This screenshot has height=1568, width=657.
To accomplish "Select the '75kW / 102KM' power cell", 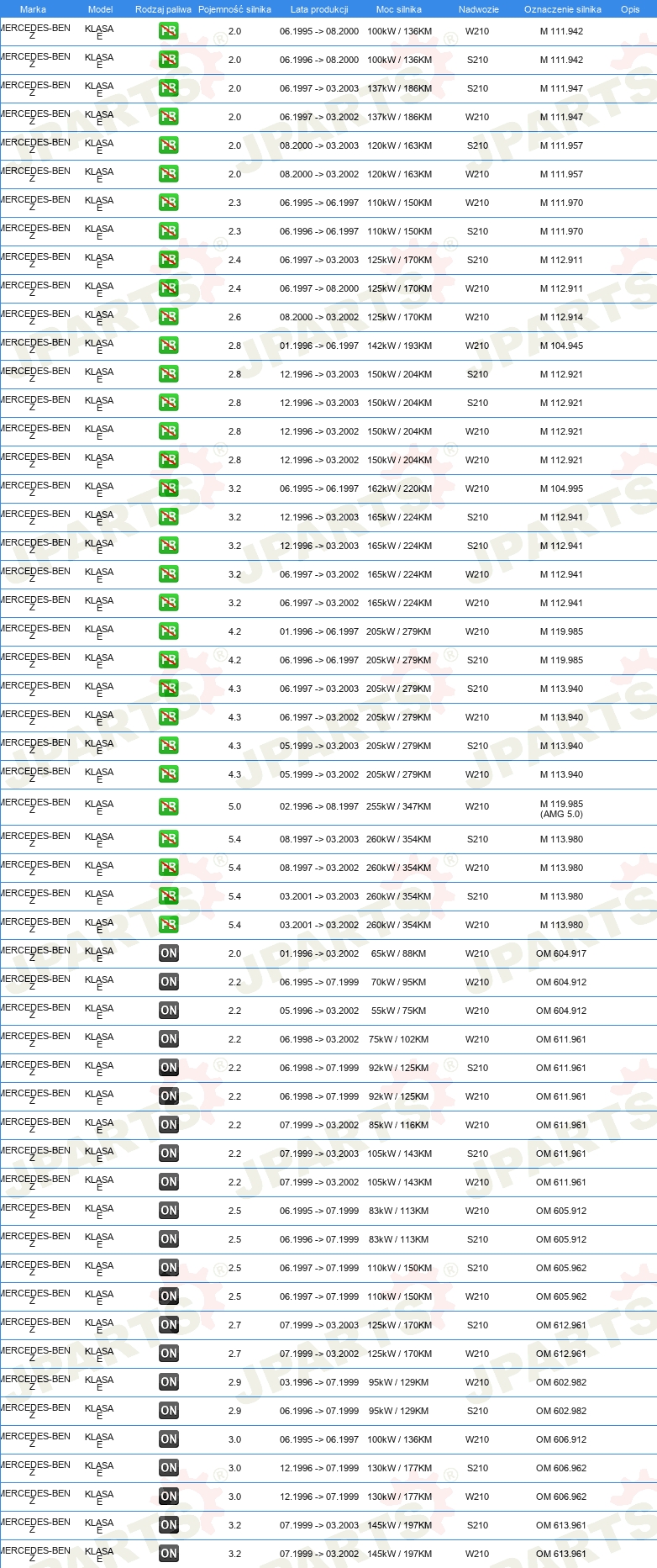I will (399, 1039).
